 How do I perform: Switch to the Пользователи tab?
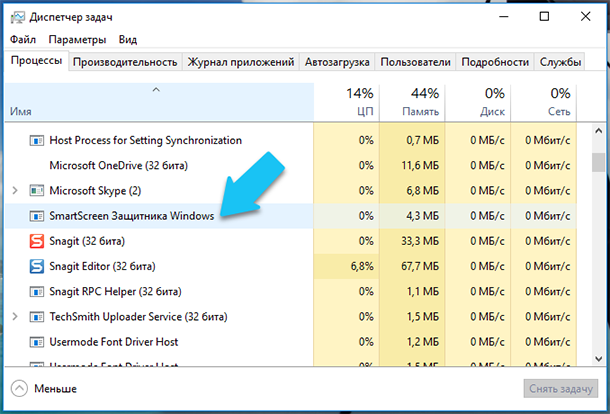pyautogui.click(x=415, y=62)
